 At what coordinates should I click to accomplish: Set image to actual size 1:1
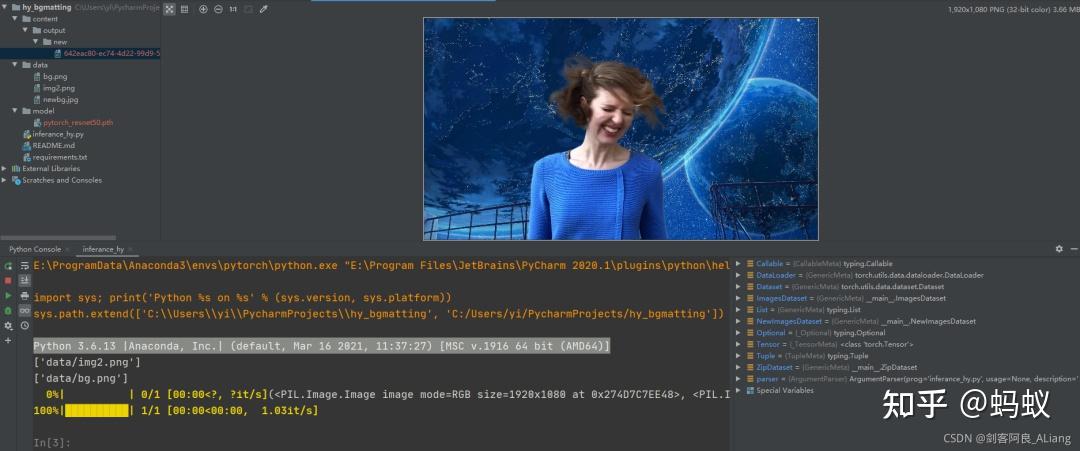point(233,9)
